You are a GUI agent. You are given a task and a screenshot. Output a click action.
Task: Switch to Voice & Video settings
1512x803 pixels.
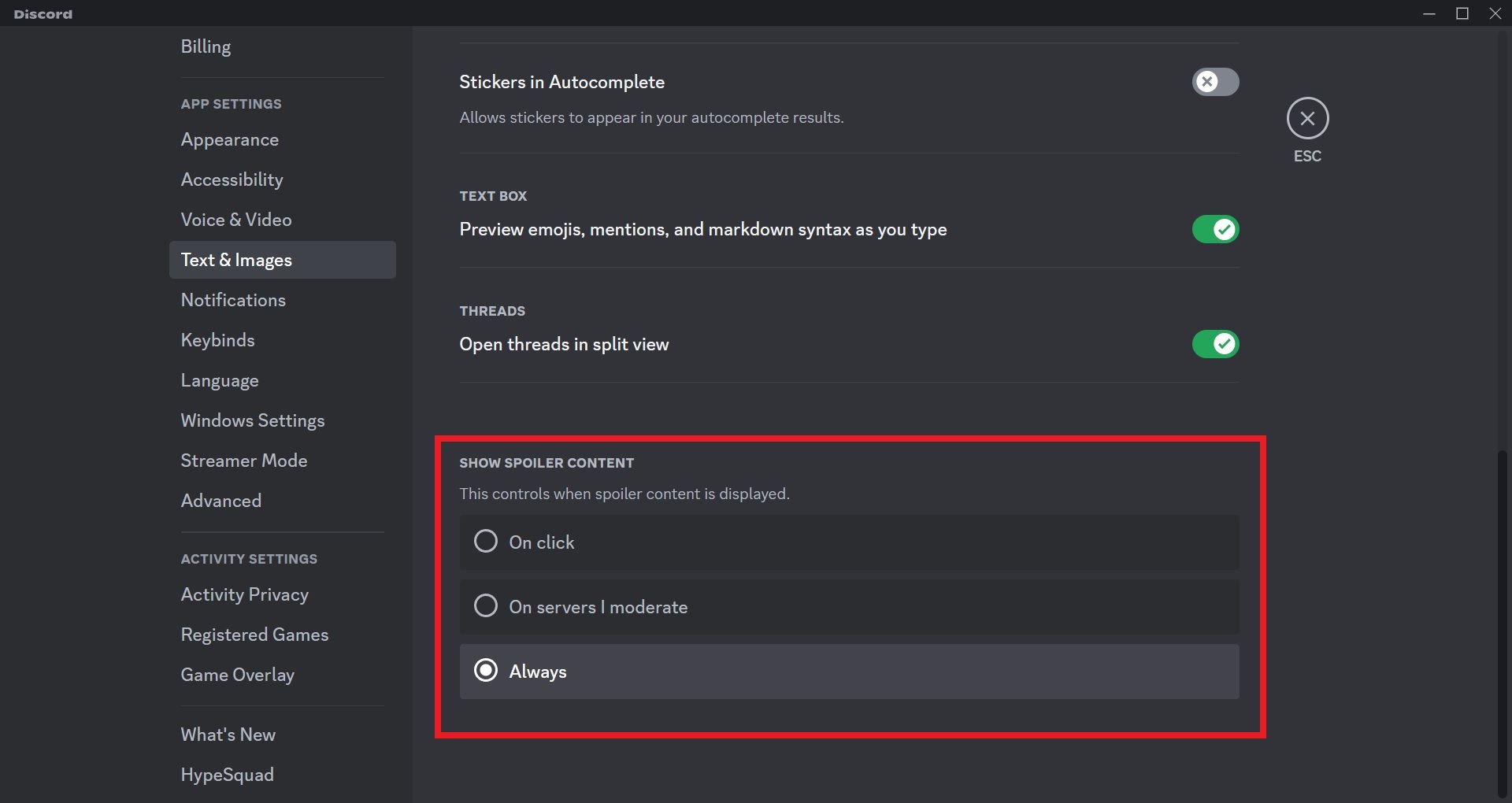pos(235,220)
